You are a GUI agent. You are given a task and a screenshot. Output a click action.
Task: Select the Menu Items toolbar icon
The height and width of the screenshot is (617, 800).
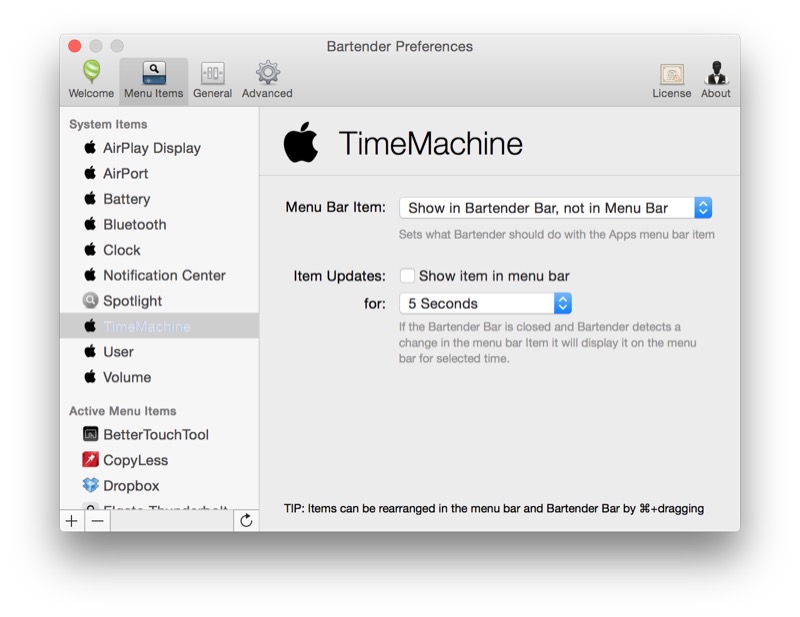pos(154,73)
